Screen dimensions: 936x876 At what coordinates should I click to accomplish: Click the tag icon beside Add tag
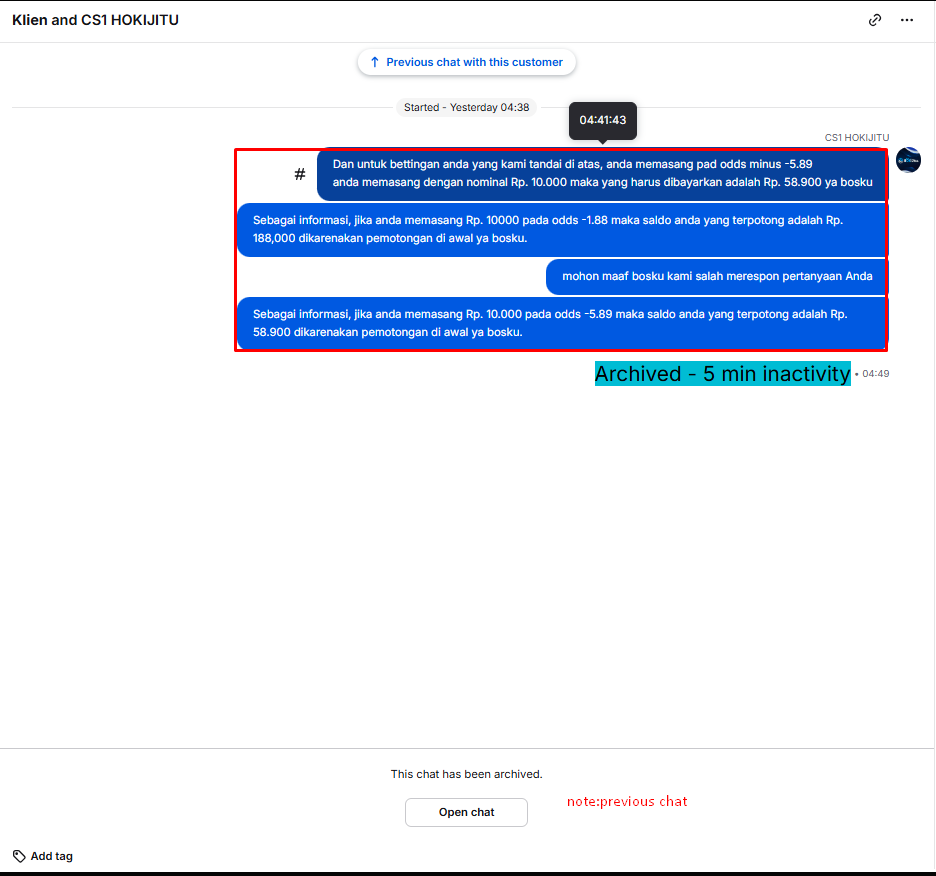[x=19, y=856]
